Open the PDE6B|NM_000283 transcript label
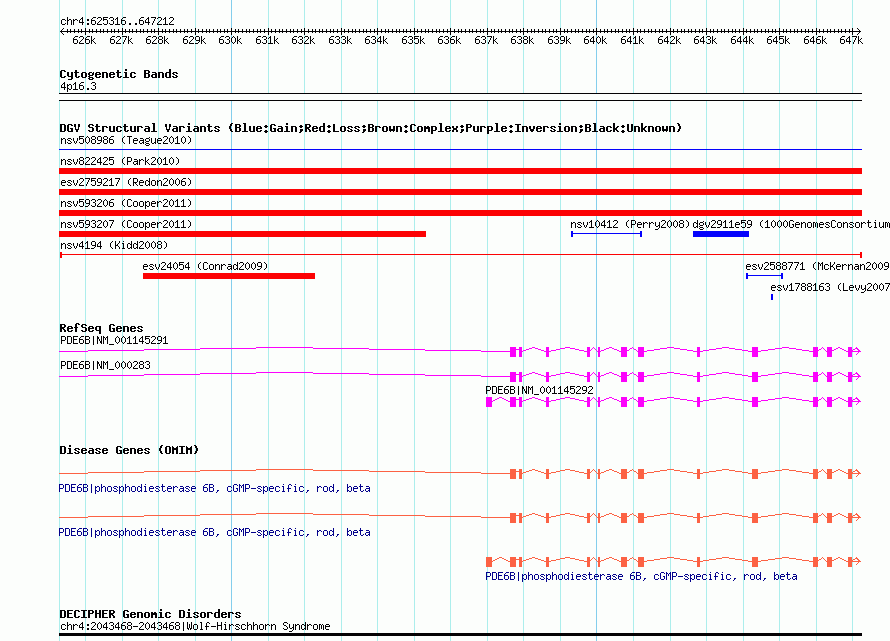890x641 pixels. pyautogui.click(x=106, y=365)
